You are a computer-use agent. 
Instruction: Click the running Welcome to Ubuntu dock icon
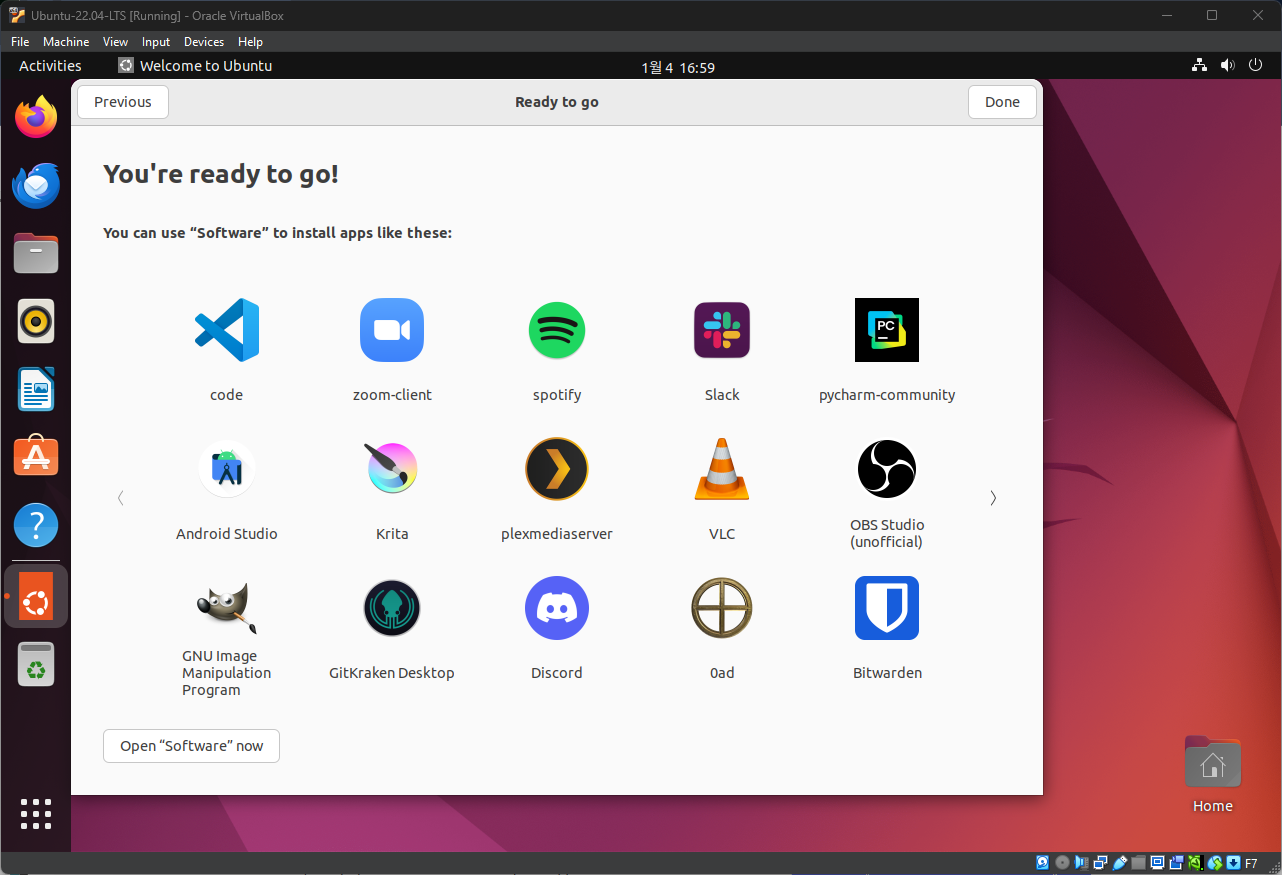tap(36, 596)
